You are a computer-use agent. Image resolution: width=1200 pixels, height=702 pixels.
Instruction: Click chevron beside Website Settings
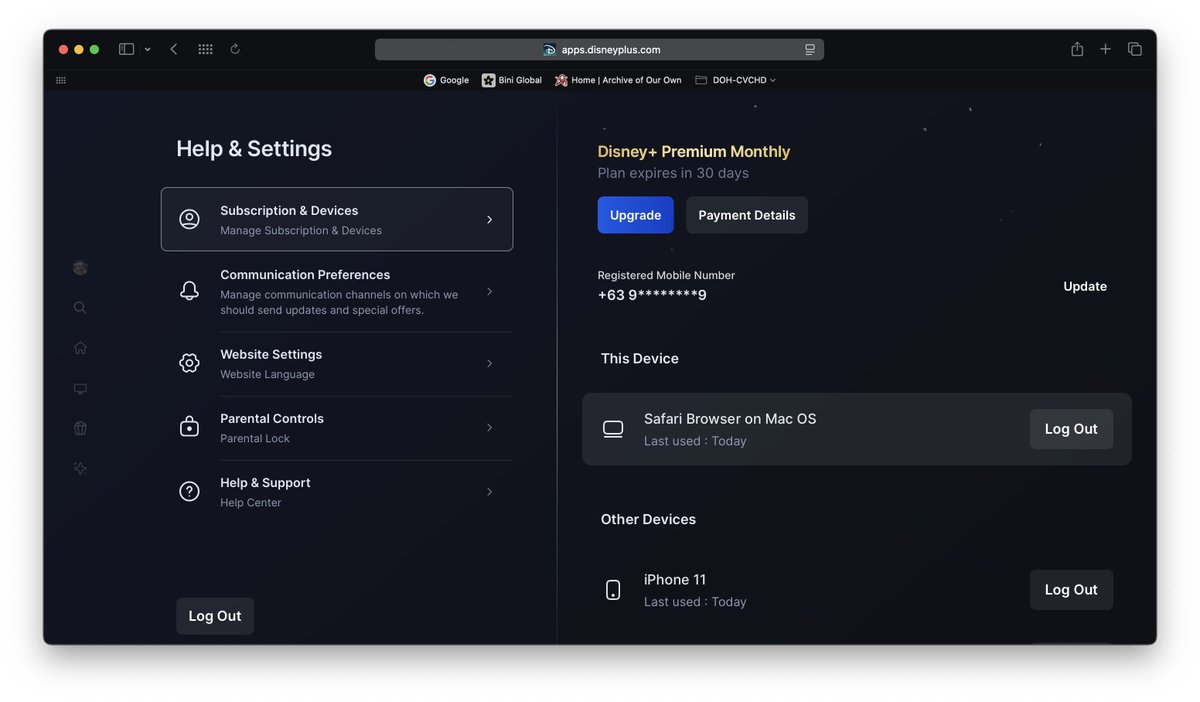[489, 363]
